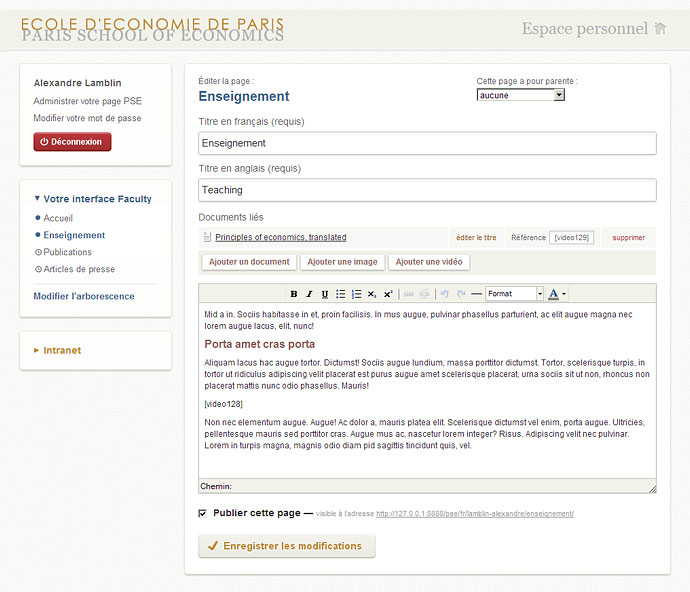Click the editor resize handle corner
The height and width of the screenshot is (592, 690).
[x=653, y=489]
